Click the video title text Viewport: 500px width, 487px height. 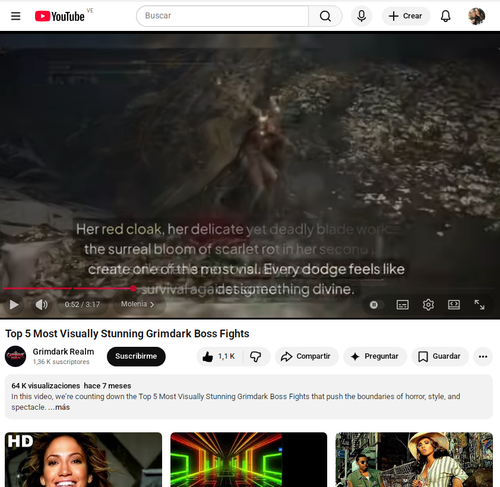pos(127,334)
